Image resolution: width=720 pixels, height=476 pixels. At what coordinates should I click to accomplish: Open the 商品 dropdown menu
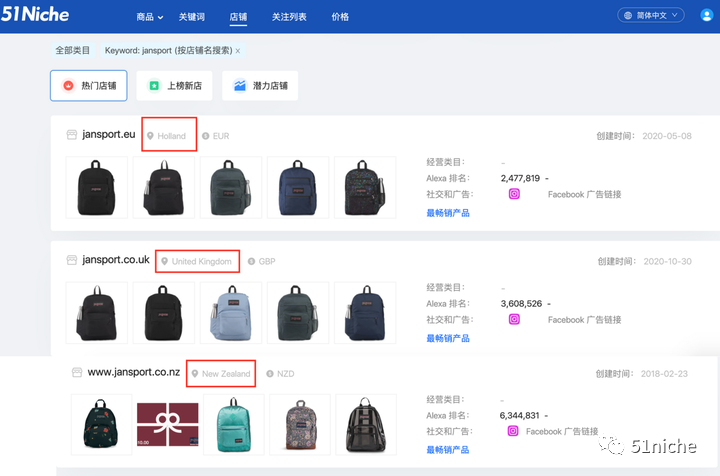click(x=150, y=17)
